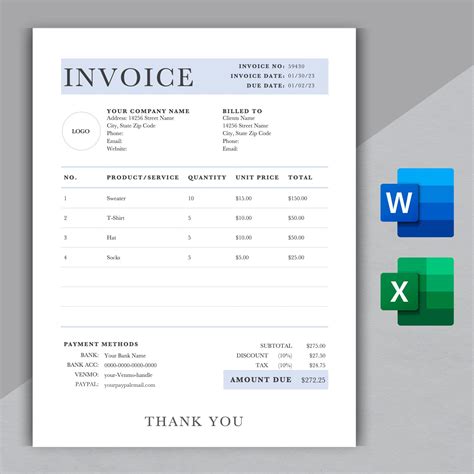Image resolution: width=474 pixels, height=474 pixels.
Task: Select the PRODUCT/SERVICE column header
Action: click(x=143, y=177)
